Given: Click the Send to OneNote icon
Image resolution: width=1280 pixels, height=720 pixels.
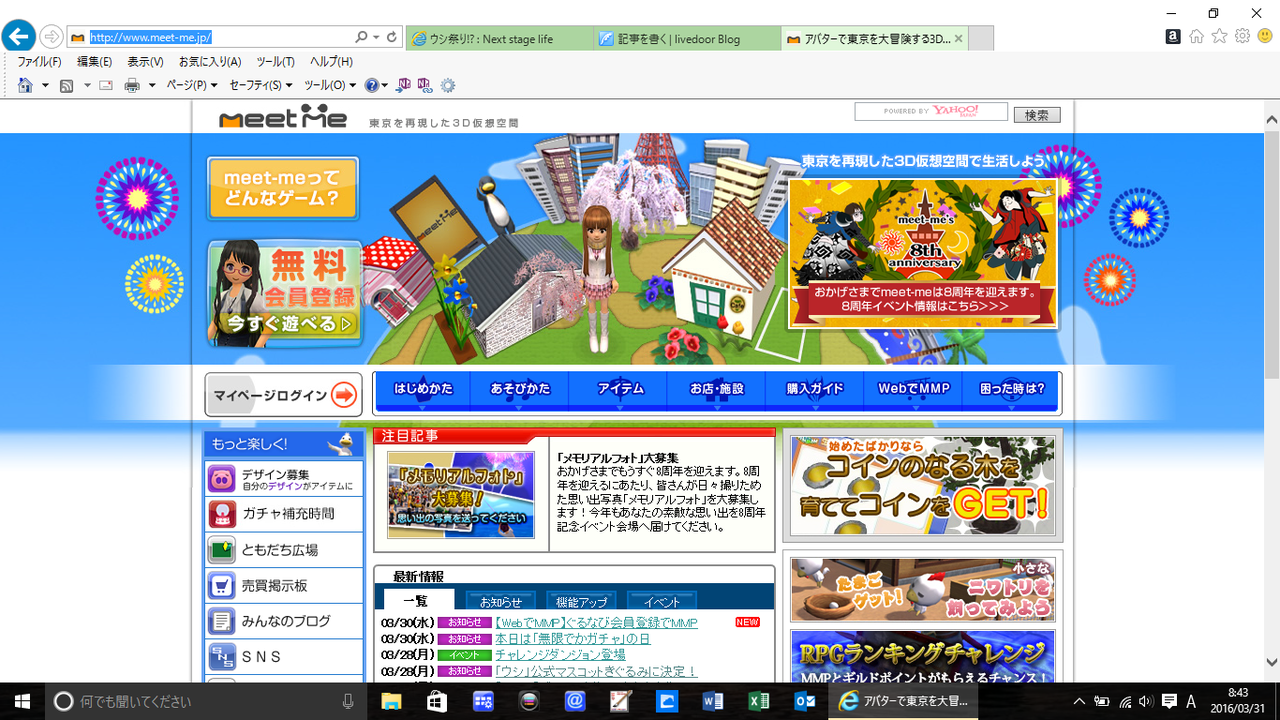Looking at the screenshot, I should pos(403,85).
